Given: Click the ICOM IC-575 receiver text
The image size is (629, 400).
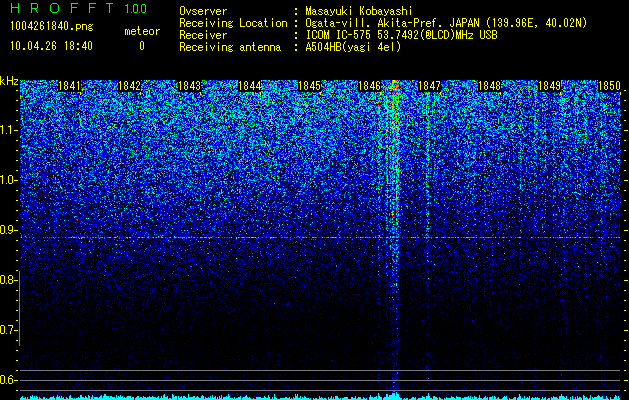Looking at the screenshot, I should (401, 35).
